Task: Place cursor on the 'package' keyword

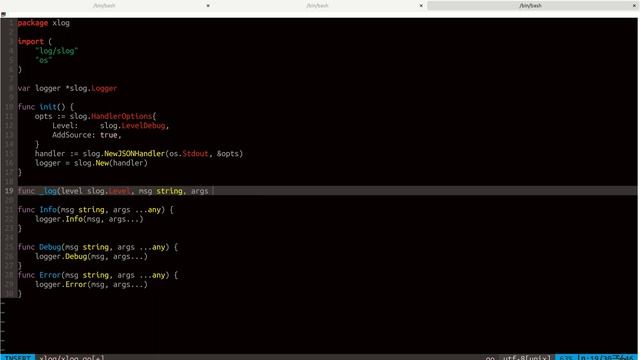Action: (33, 23)
